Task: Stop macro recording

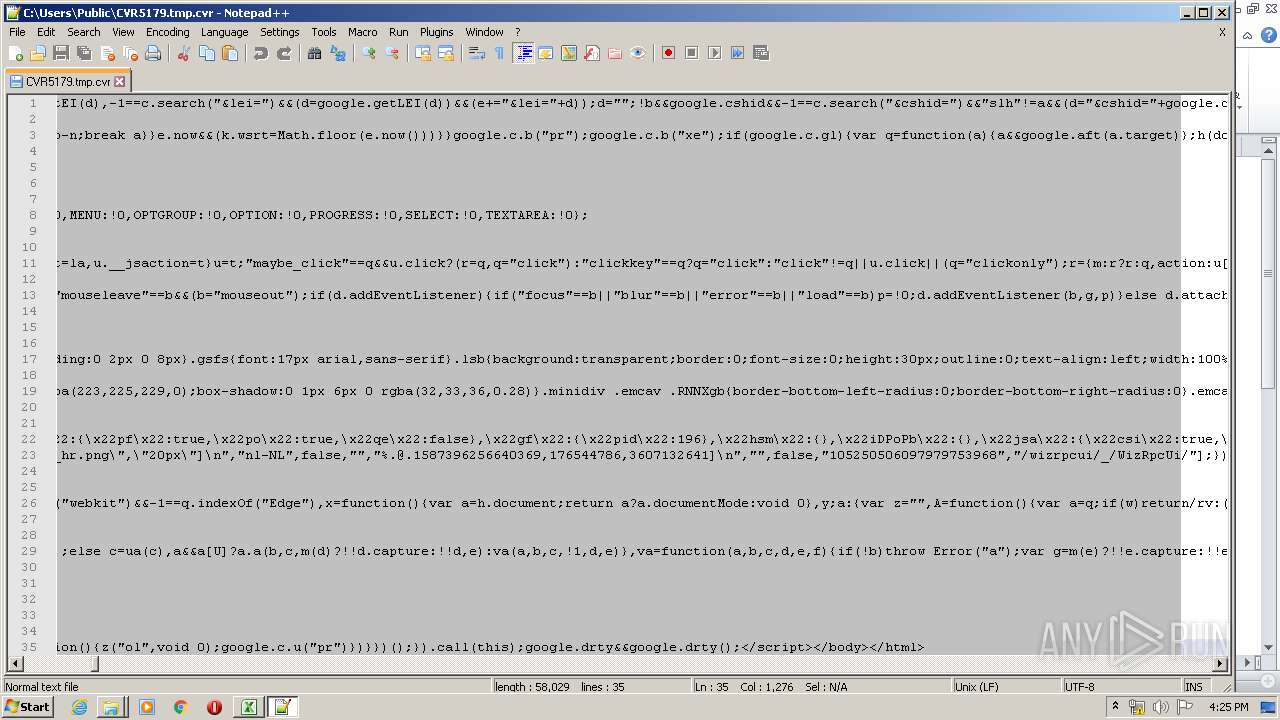Action: 692,53
